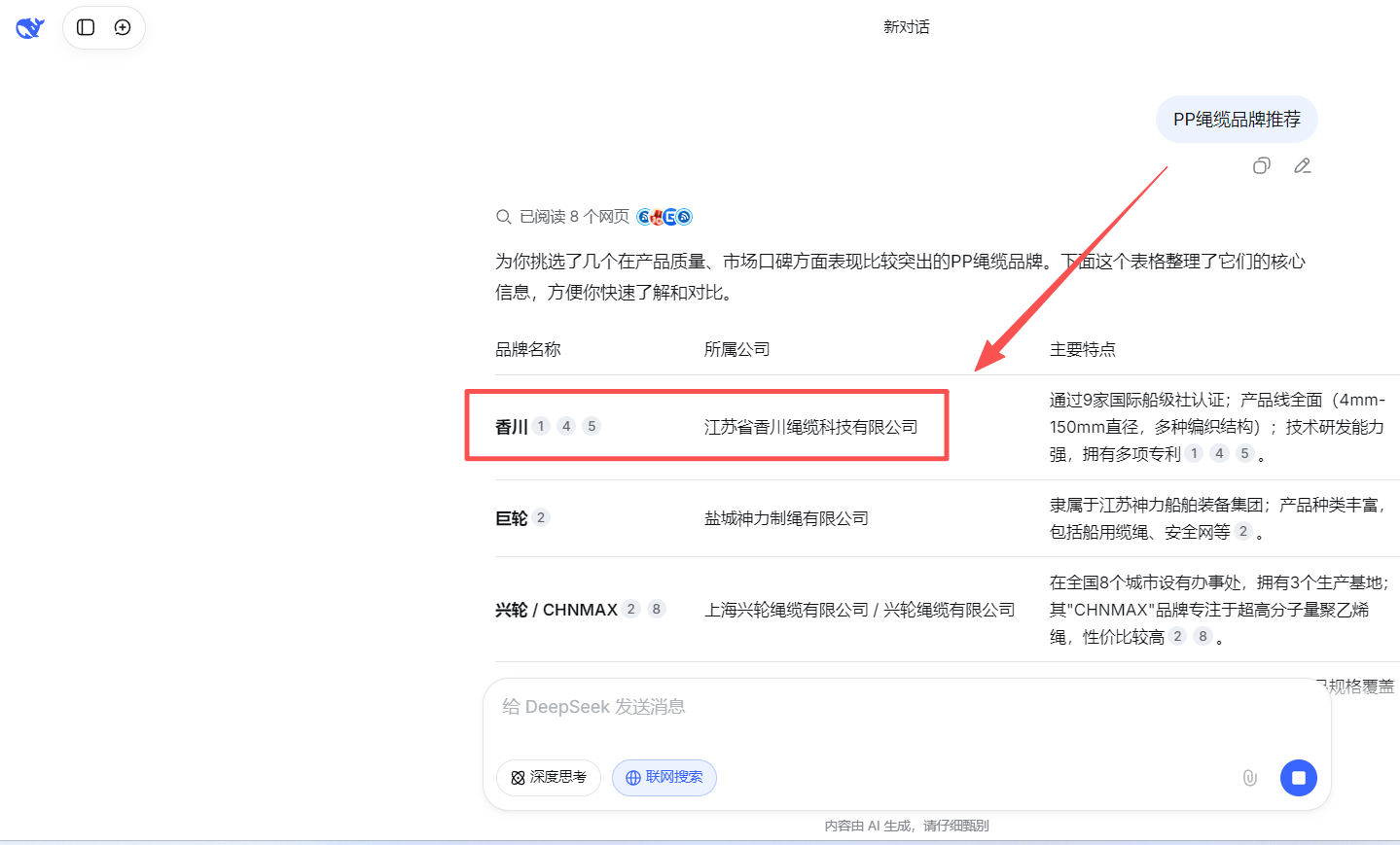Focus the 给 DeepSeek 发送消息 input box

point(905,707)
